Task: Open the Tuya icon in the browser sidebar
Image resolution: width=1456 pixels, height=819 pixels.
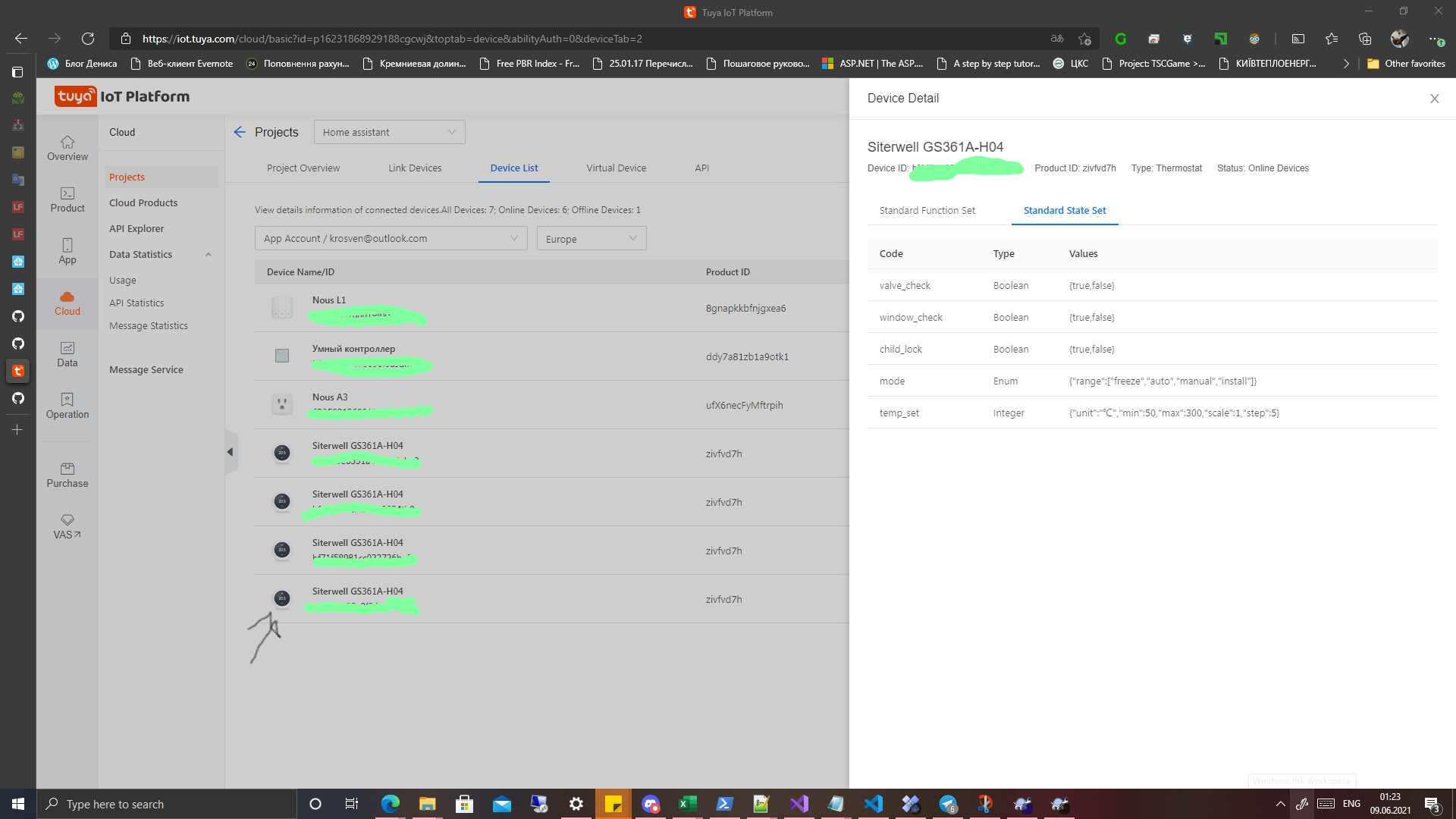Action: click(x=17, y=371)
